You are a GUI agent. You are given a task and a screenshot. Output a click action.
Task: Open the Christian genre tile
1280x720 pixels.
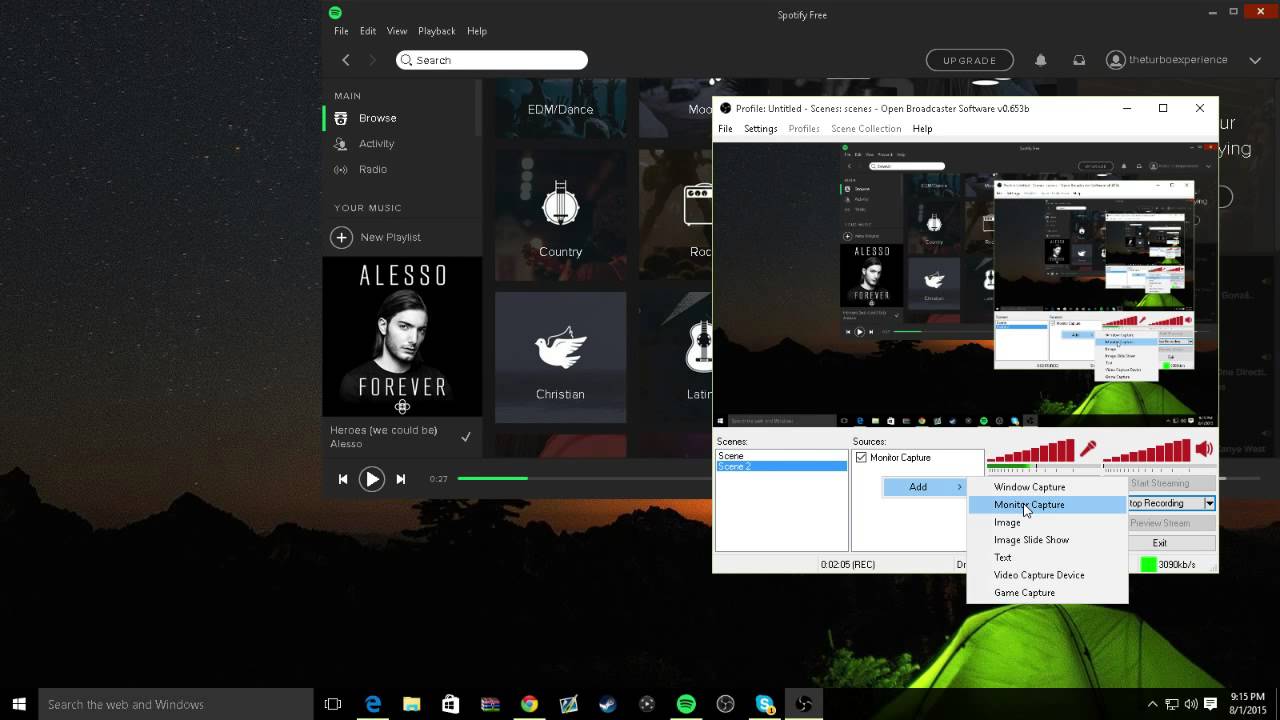[x=560, y=357]
